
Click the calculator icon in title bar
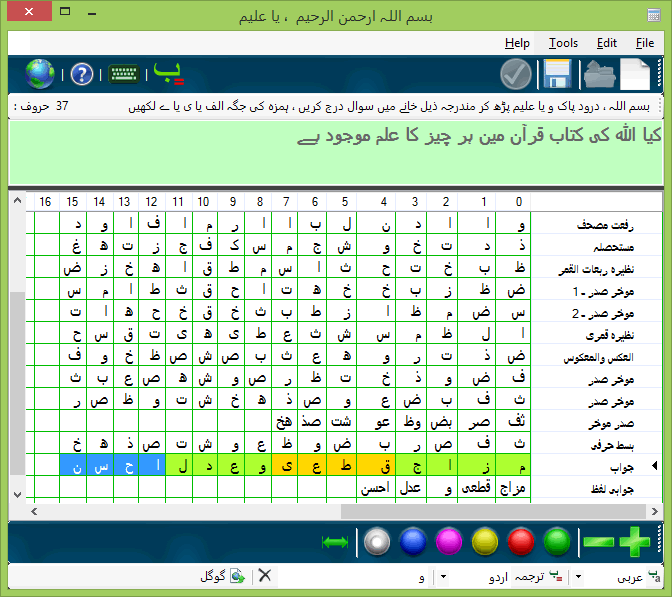tap(654, 15)
